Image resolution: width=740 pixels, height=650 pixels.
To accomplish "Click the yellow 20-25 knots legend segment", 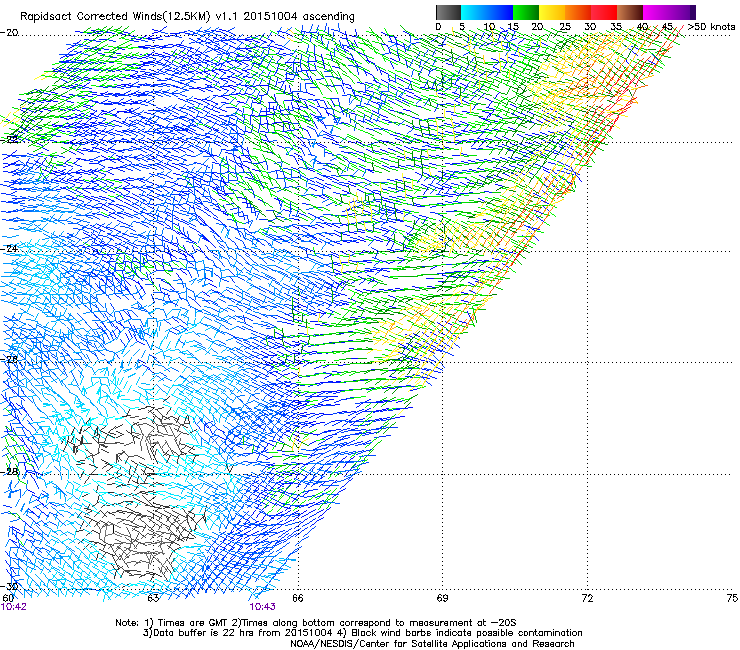I will point(552,12).
